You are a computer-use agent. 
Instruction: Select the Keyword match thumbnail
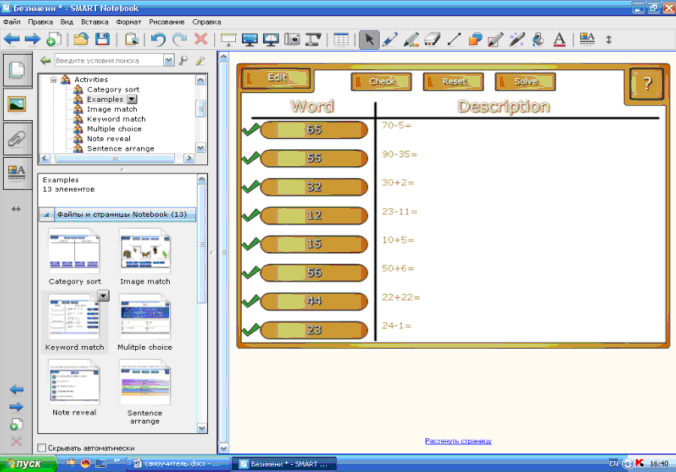click(75, 318)
